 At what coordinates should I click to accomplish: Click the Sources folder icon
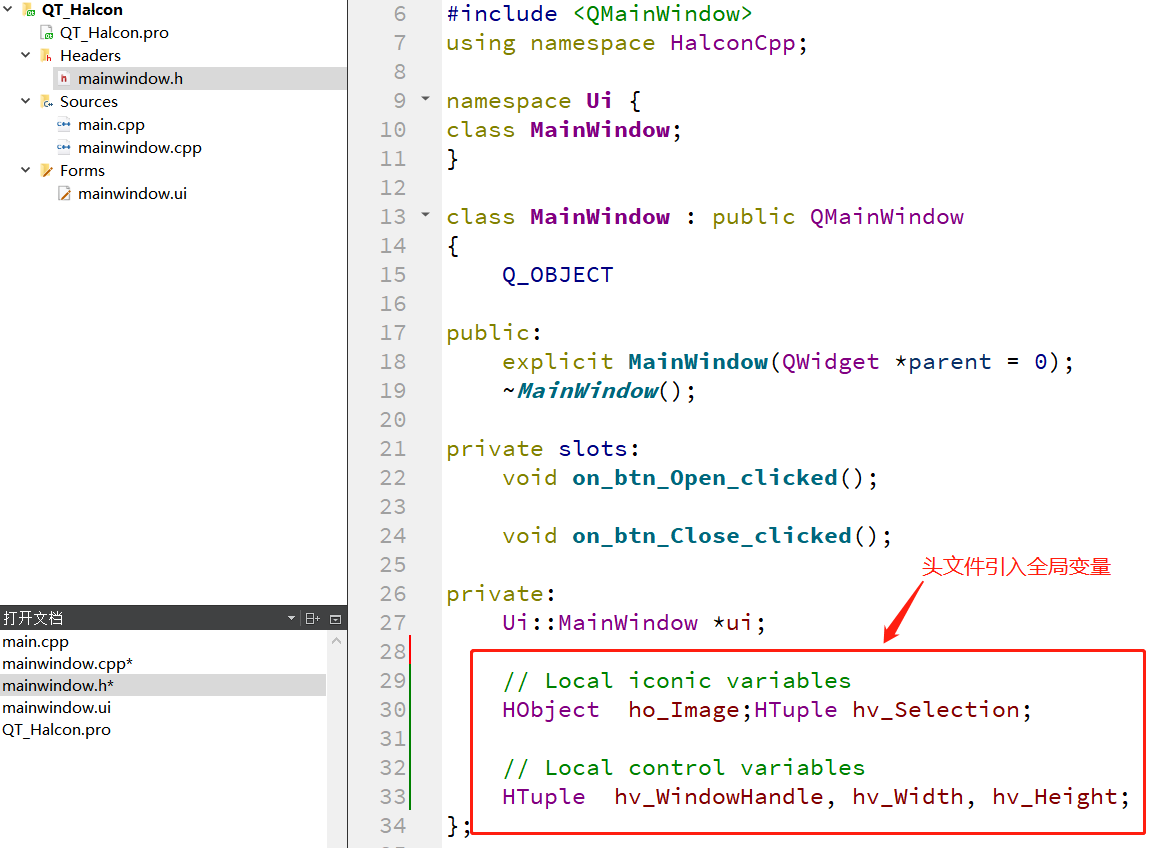[x=47, y=102]
